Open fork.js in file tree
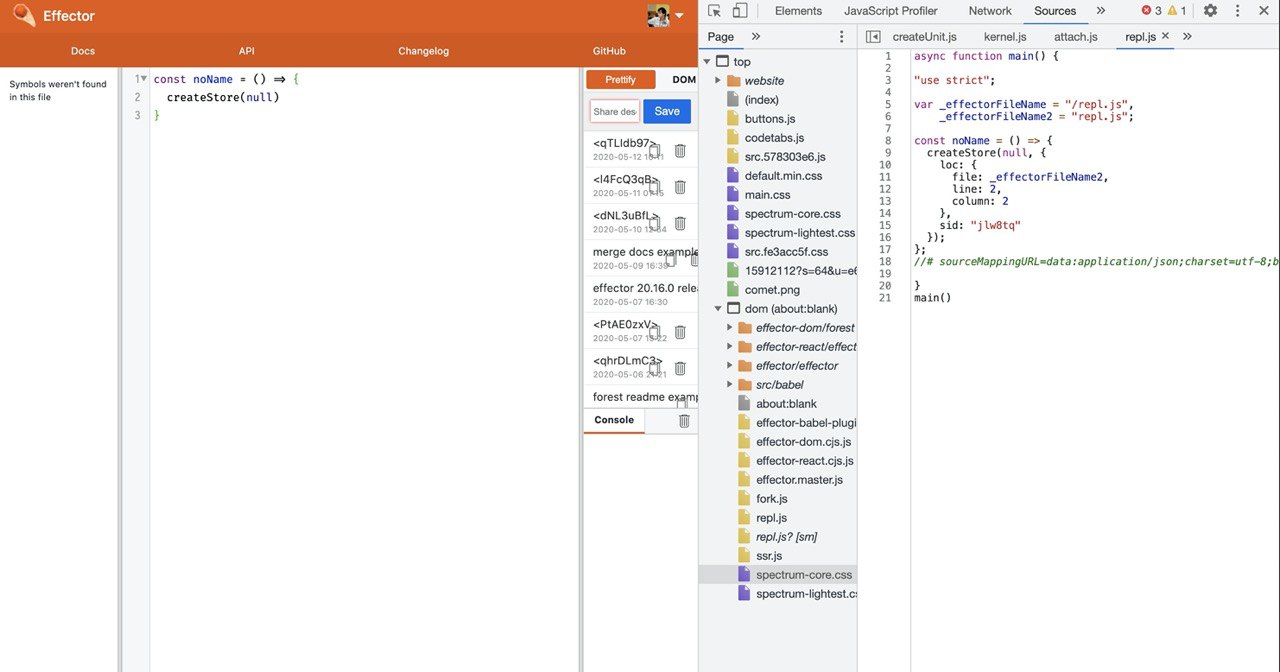The width and height of the screenshot is (1280, 672). pyautogui.click(x=771, y=499)
